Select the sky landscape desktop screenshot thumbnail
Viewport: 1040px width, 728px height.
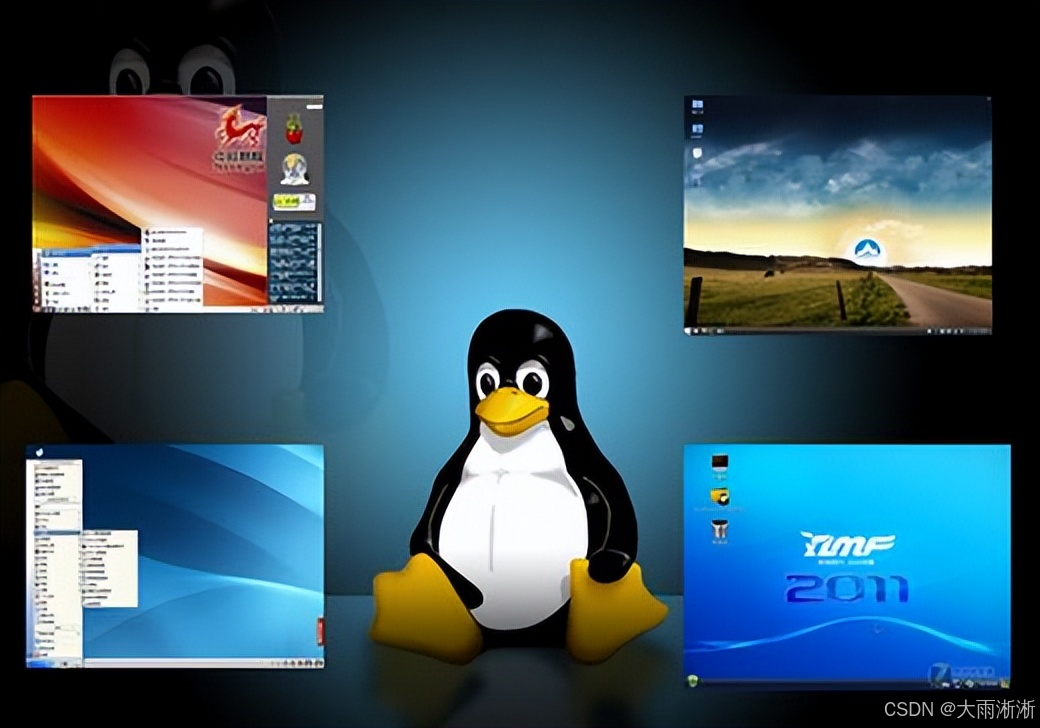(838, 215)
